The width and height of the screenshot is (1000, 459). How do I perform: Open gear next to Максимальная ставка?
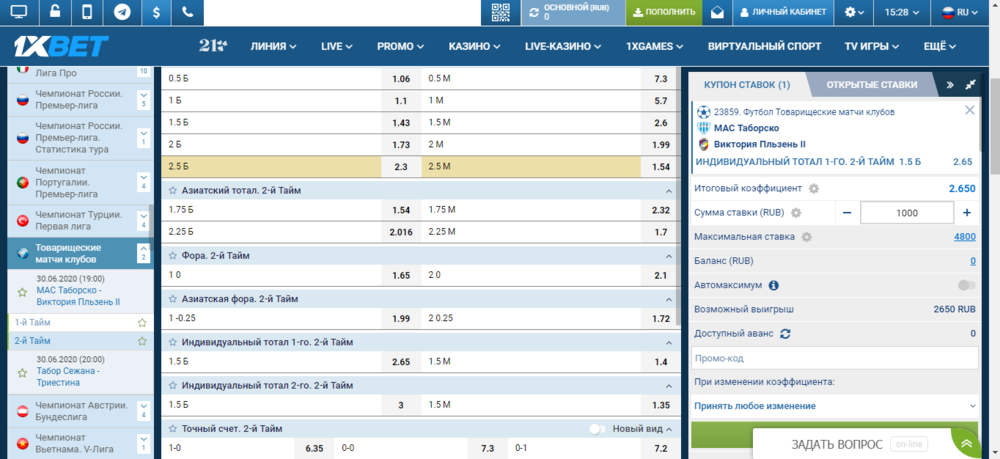807,237
